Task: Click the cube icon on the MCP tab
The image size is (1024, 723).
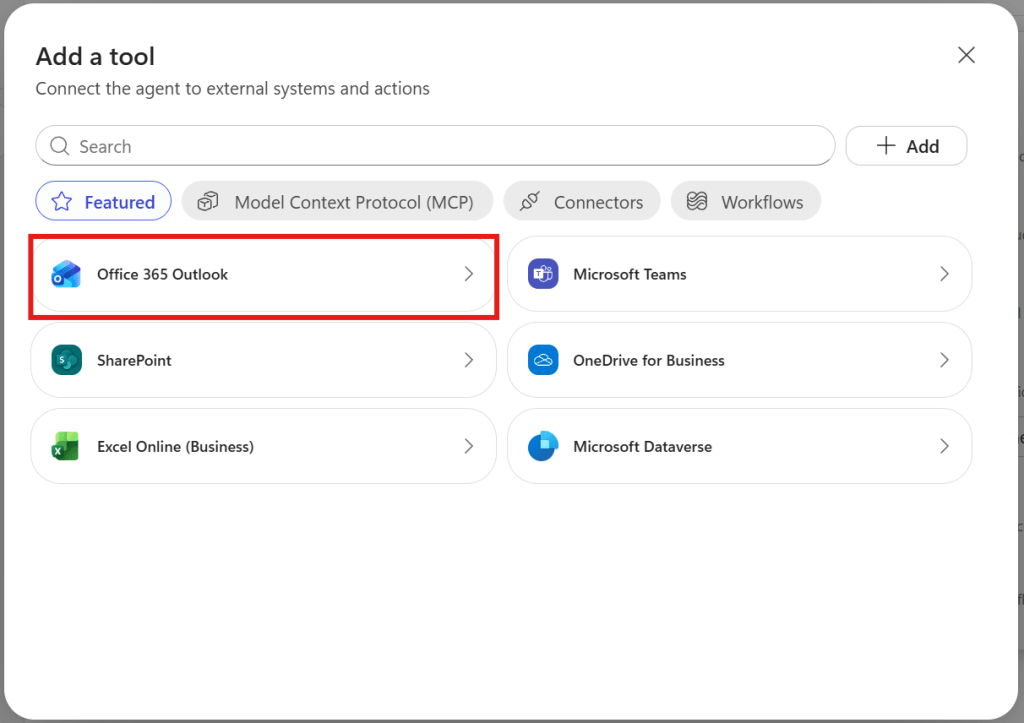Action: click(208, 202)
